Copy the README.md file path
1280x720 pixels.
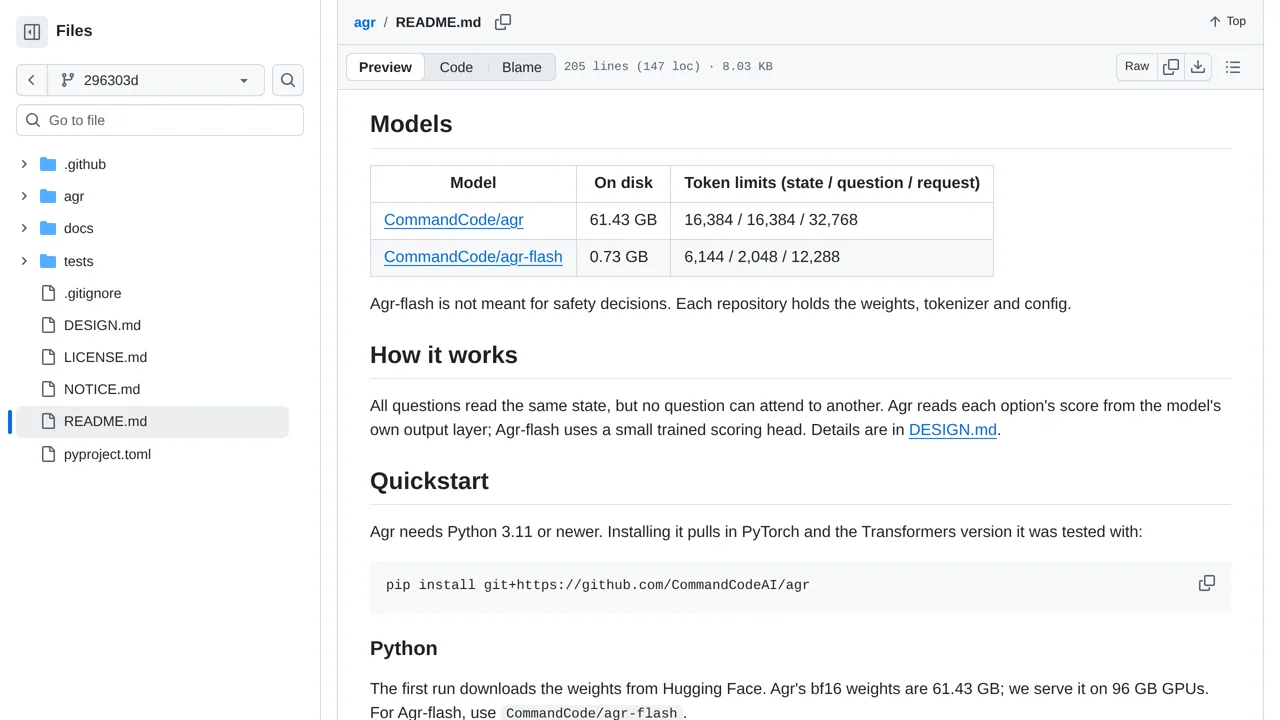click(x=503, y=22)
